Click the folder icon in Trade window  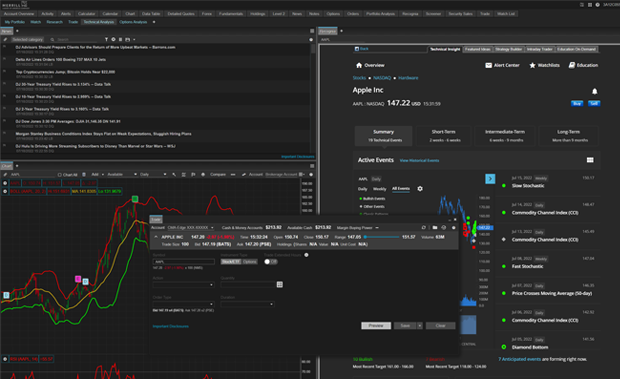click(x=435, y=228)
